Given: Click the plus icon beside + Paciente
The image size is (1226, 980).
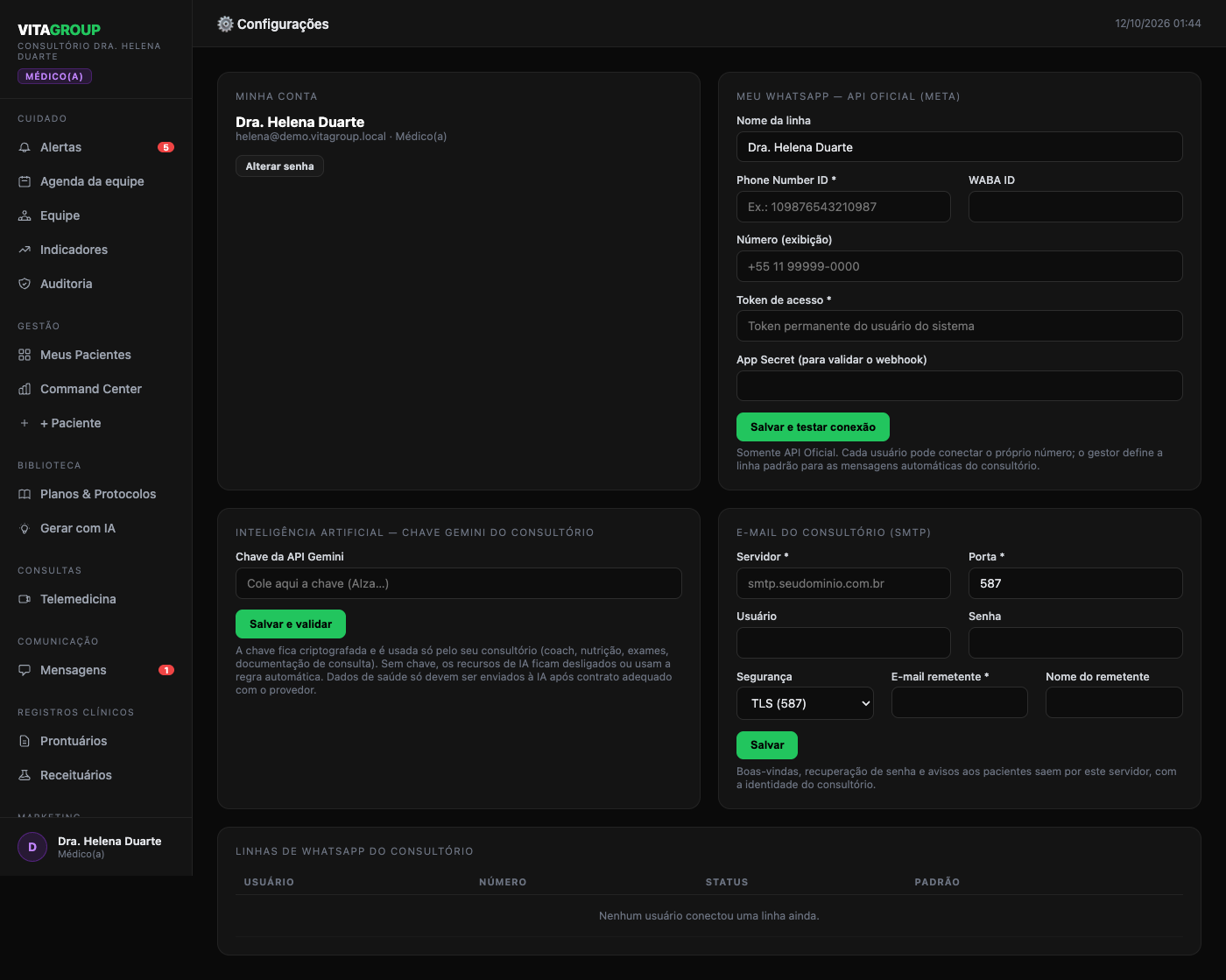Looking at the screenshot, I should tap(25, 423).
